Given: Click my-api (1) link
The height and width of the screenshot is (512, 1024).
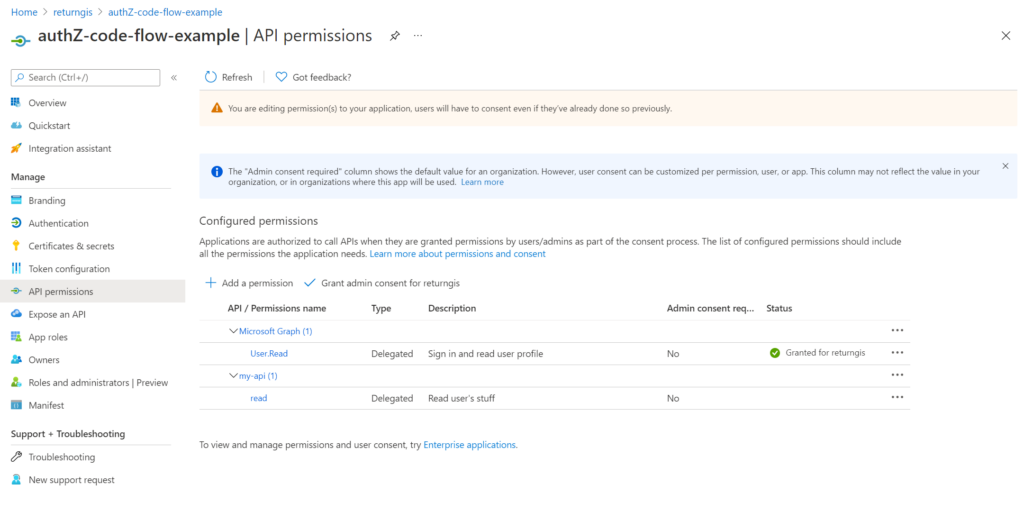Looking at the screenshot, I should coord(259,376).
